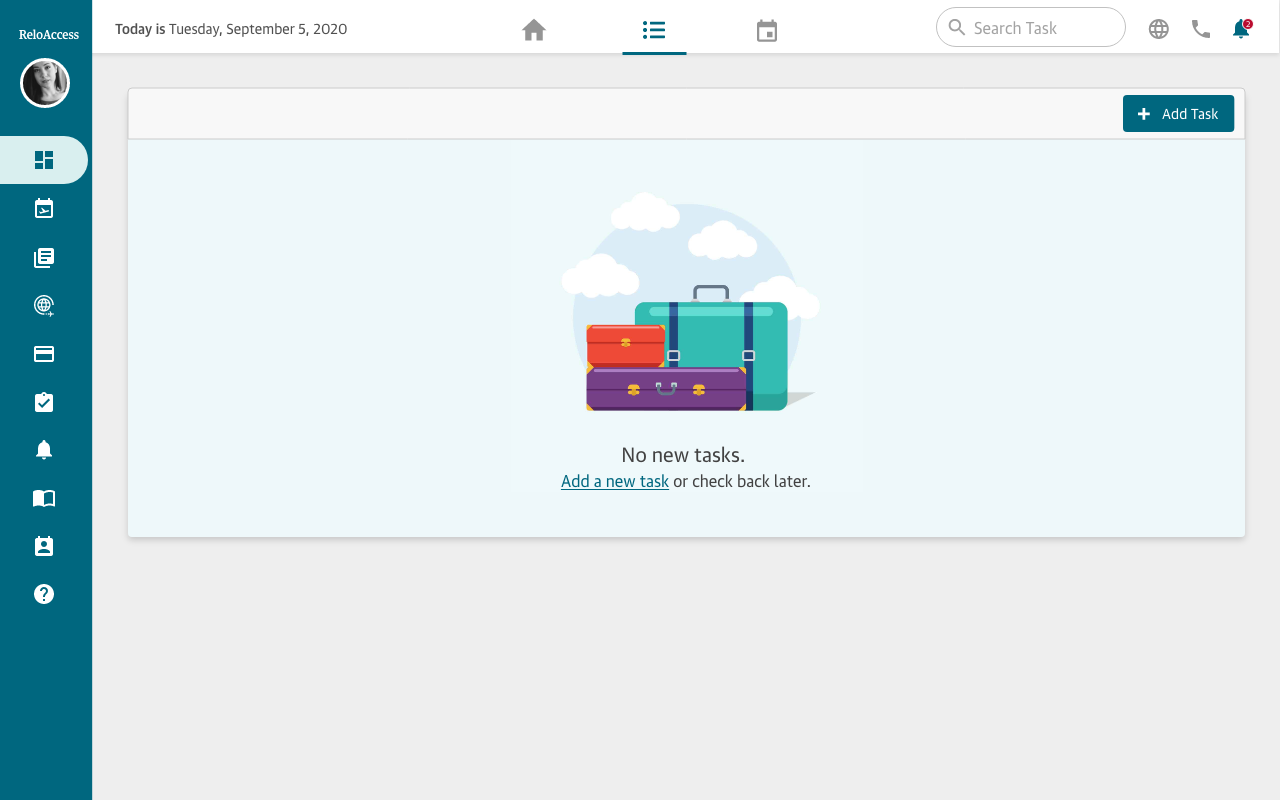Go to the Home tab

coord(534,30)
